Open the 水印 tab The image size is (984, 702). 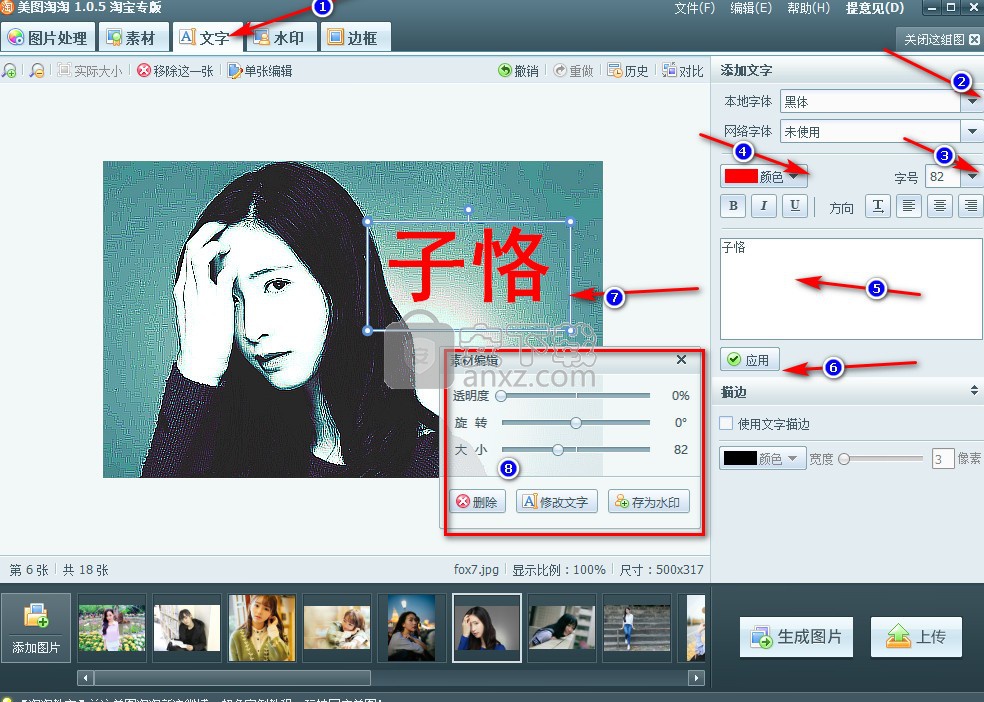(x=281, y=38)
